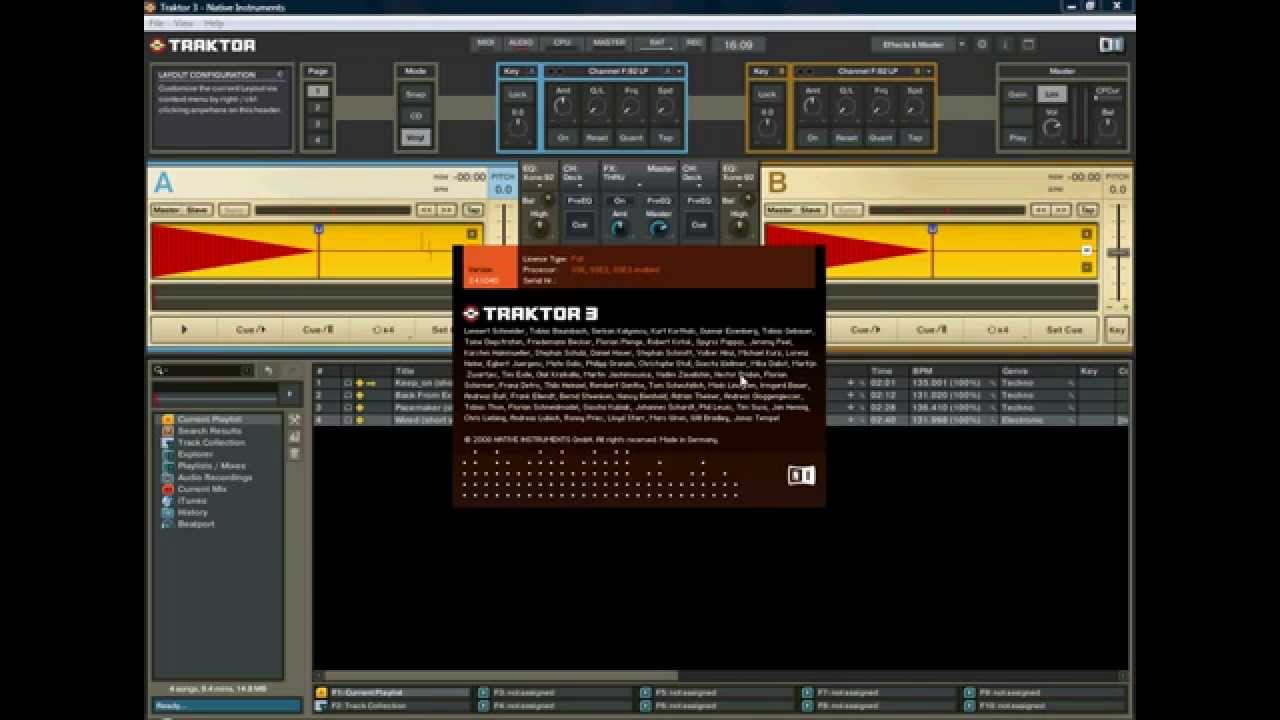The width and height of the screenshot is (1280, 720).
Task: Toggle the Master Lim limiter button
Action: coord(1051,94)
